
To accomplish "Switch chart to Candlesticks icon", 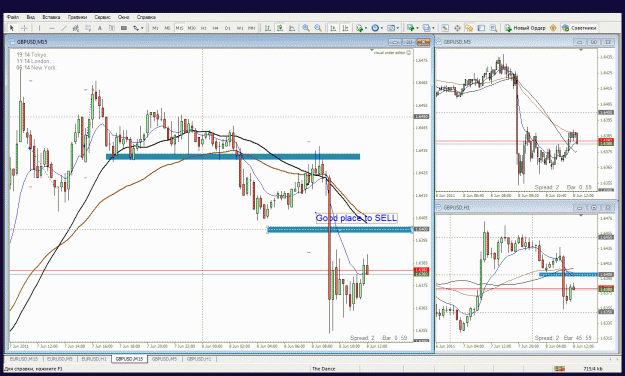I will 280,28.
